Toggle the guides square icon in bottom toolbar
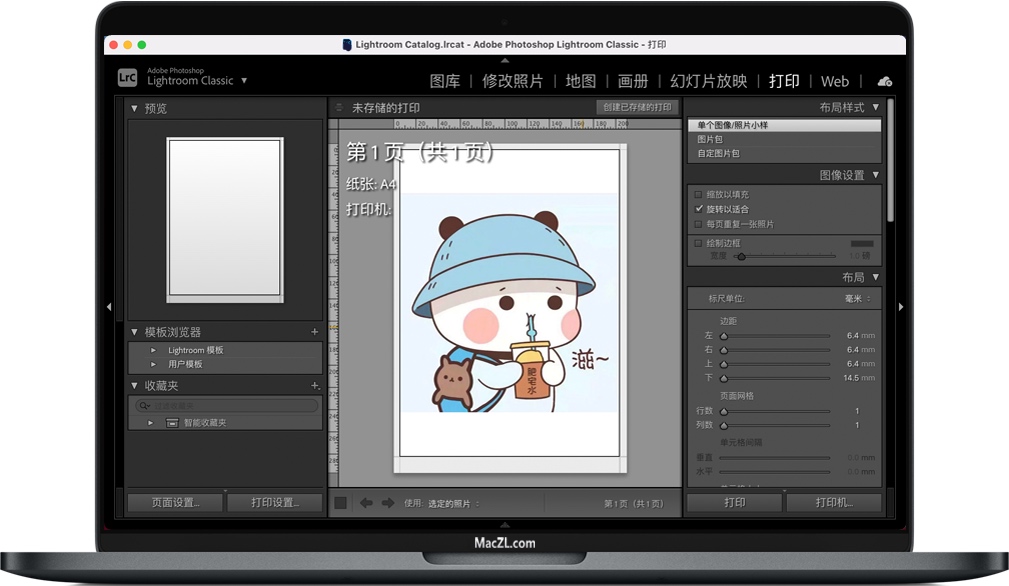Screen dimensions: 1009x586 pyautogui.click(x=341, y=503)
